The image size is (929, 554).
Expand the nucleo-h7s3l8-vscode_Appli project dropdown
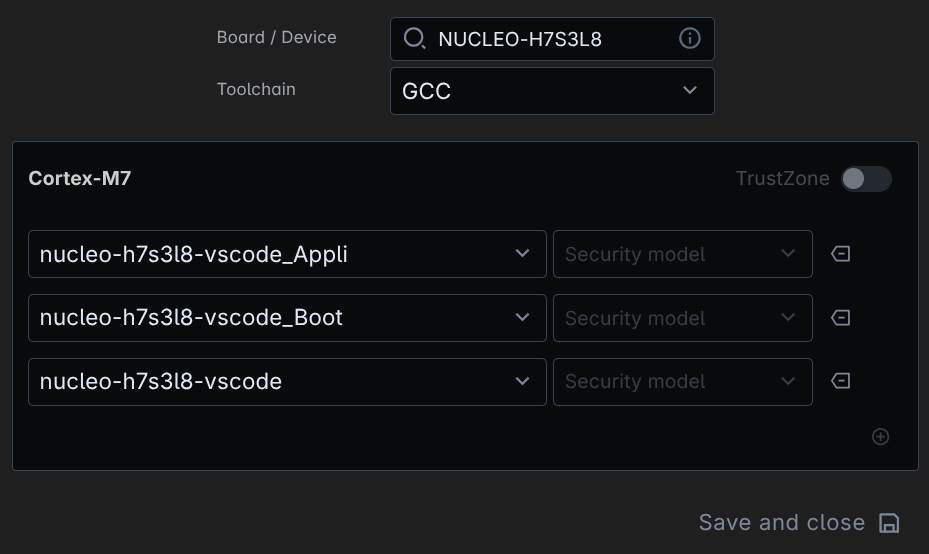(x=287, y=254)
